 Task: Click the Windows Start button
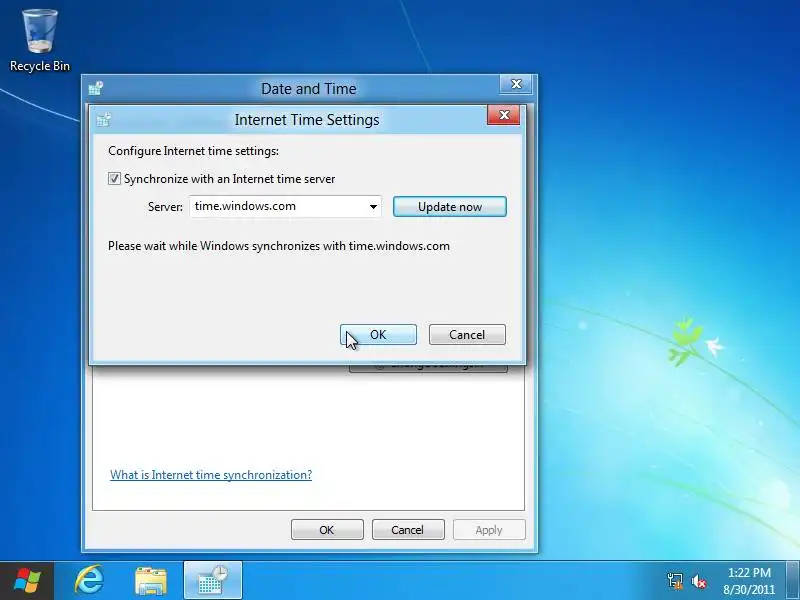27,581
